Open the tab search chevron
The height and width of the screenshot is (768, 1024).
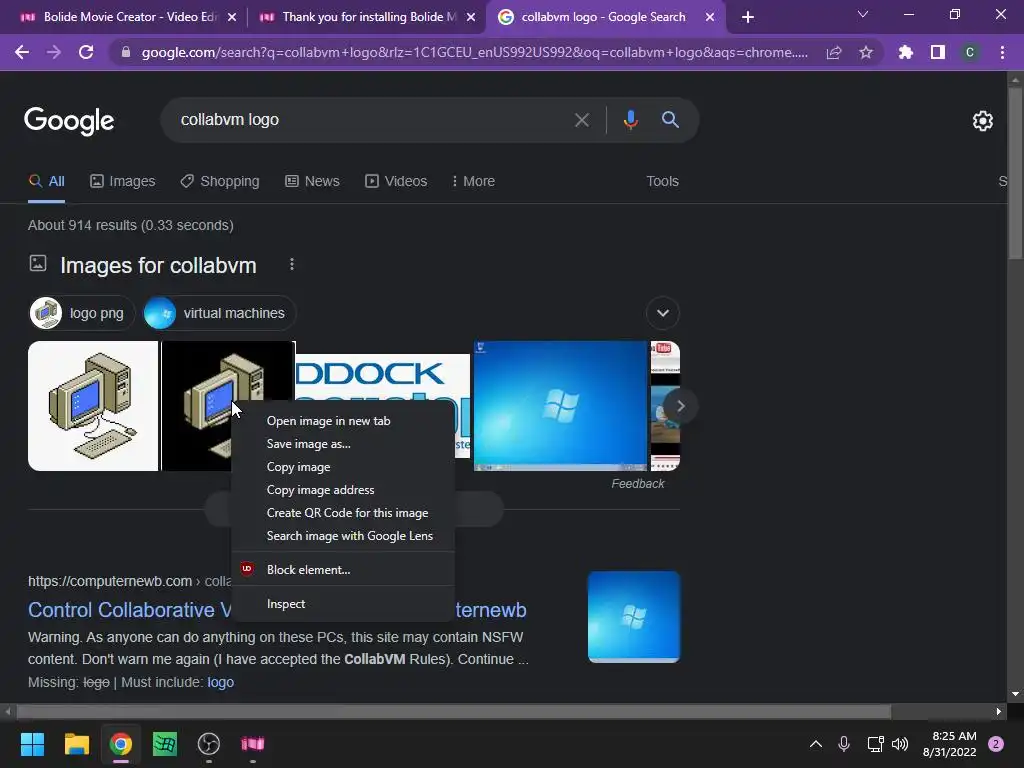click(x=863, y=14)
